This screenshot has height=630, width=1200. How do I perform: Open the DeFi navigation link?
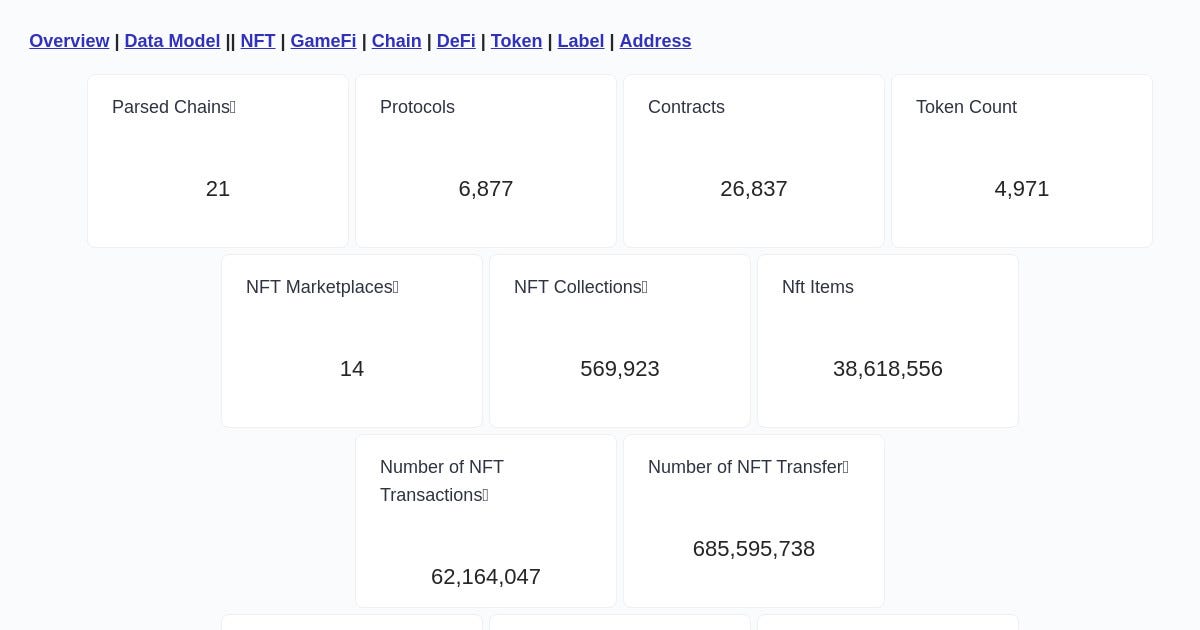tap(456, 41)
